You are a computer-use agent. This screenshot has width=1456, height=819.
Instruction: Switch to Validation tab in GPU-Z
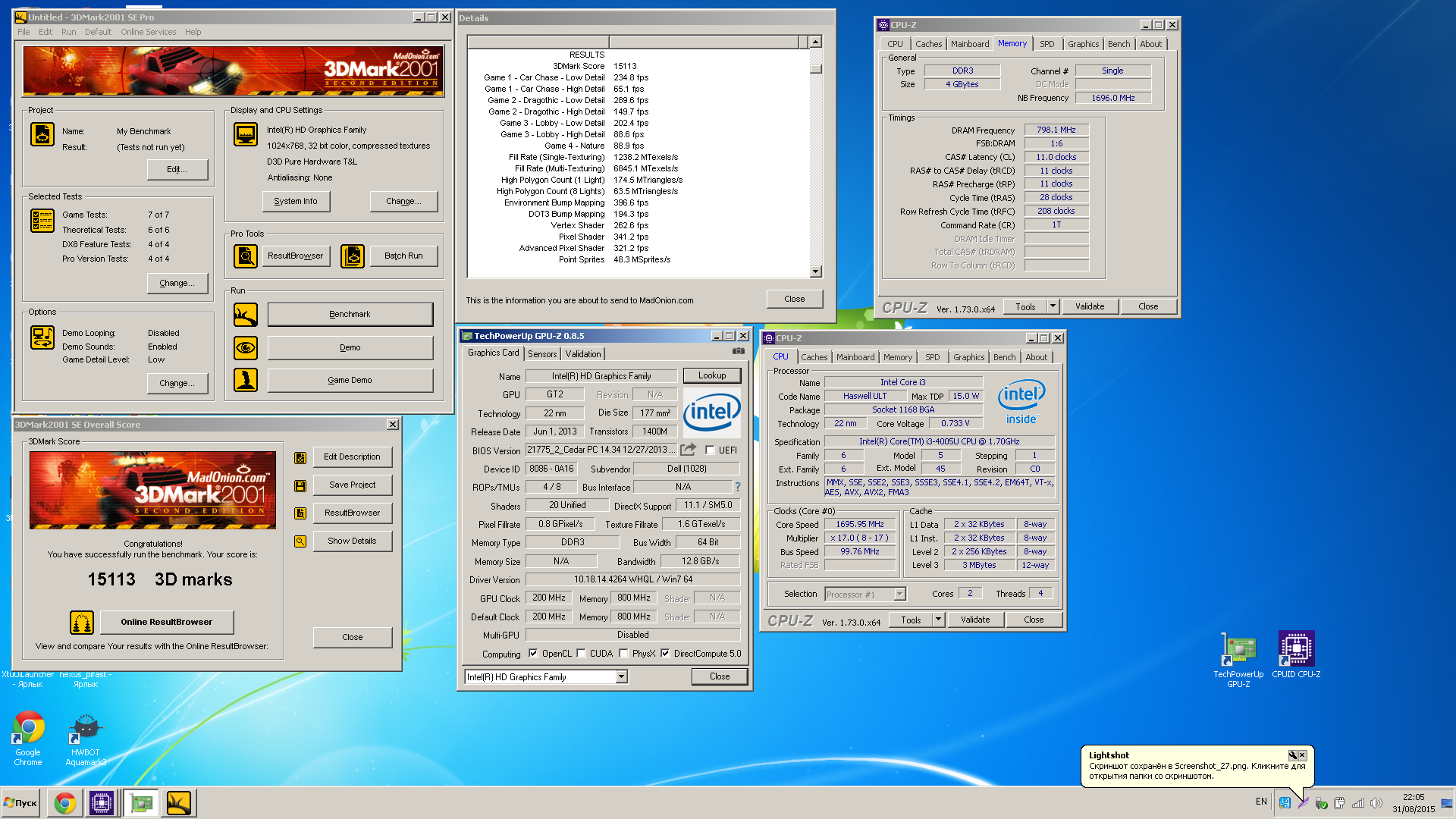click(583, 354)
